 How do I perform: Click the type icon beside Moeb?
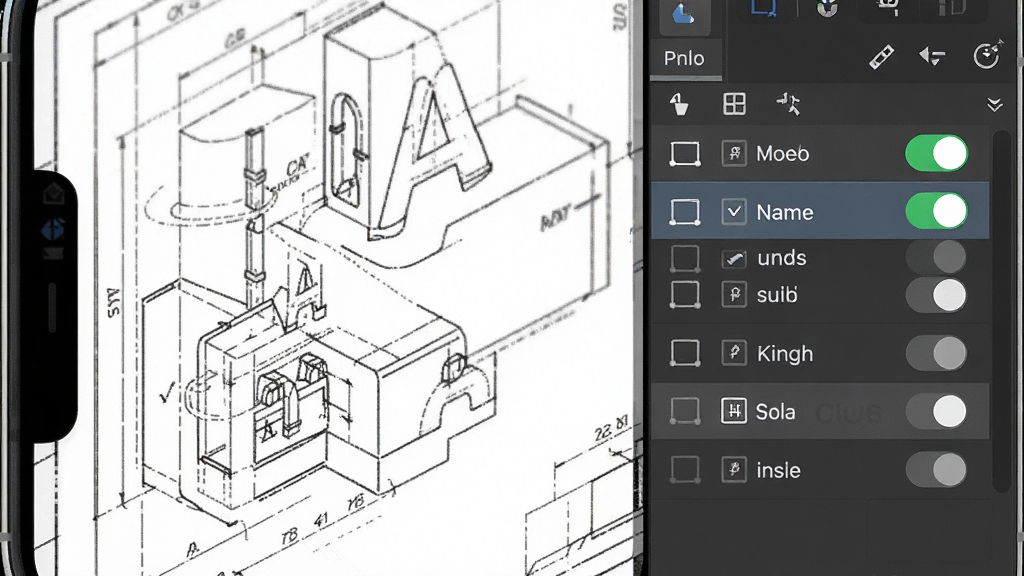click(x=734, y=153)
